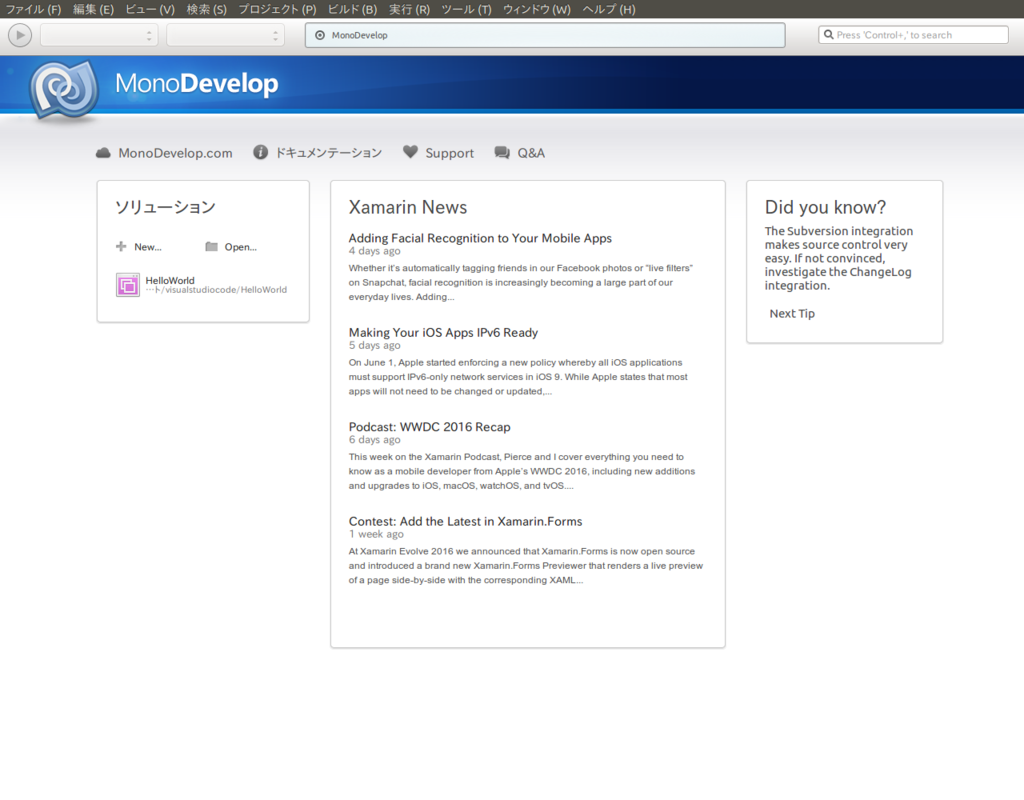
Task: Click the IPv6 article summary paragraph
Action: click(x=518, y=377)
